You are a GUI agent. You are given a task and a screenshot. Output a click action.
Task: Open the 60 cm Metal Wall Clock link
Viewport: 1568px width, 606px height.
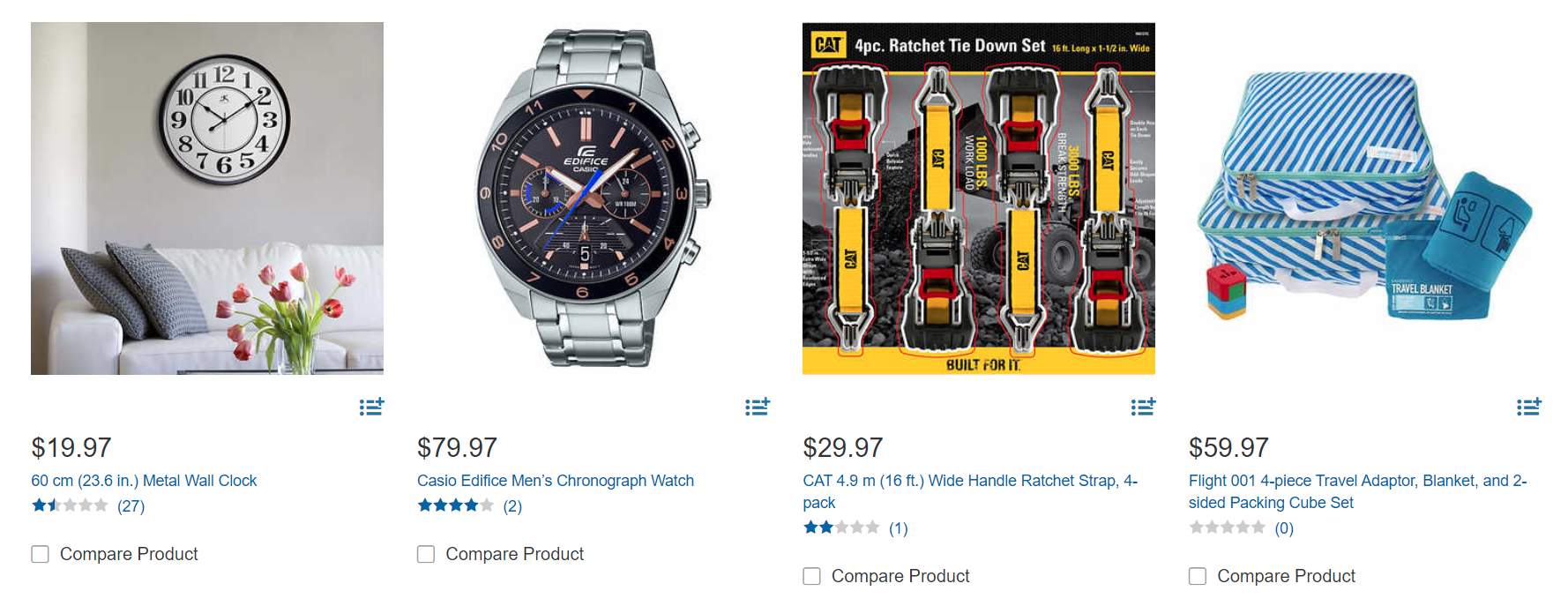144,481
